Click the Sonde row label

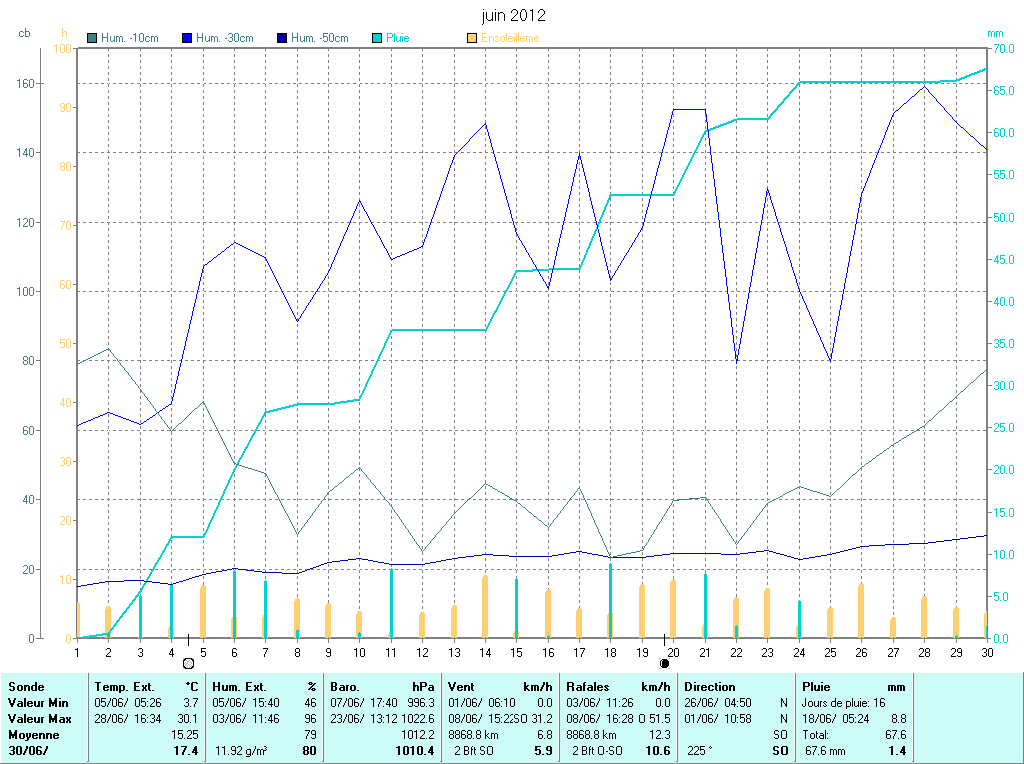[25, 687]
